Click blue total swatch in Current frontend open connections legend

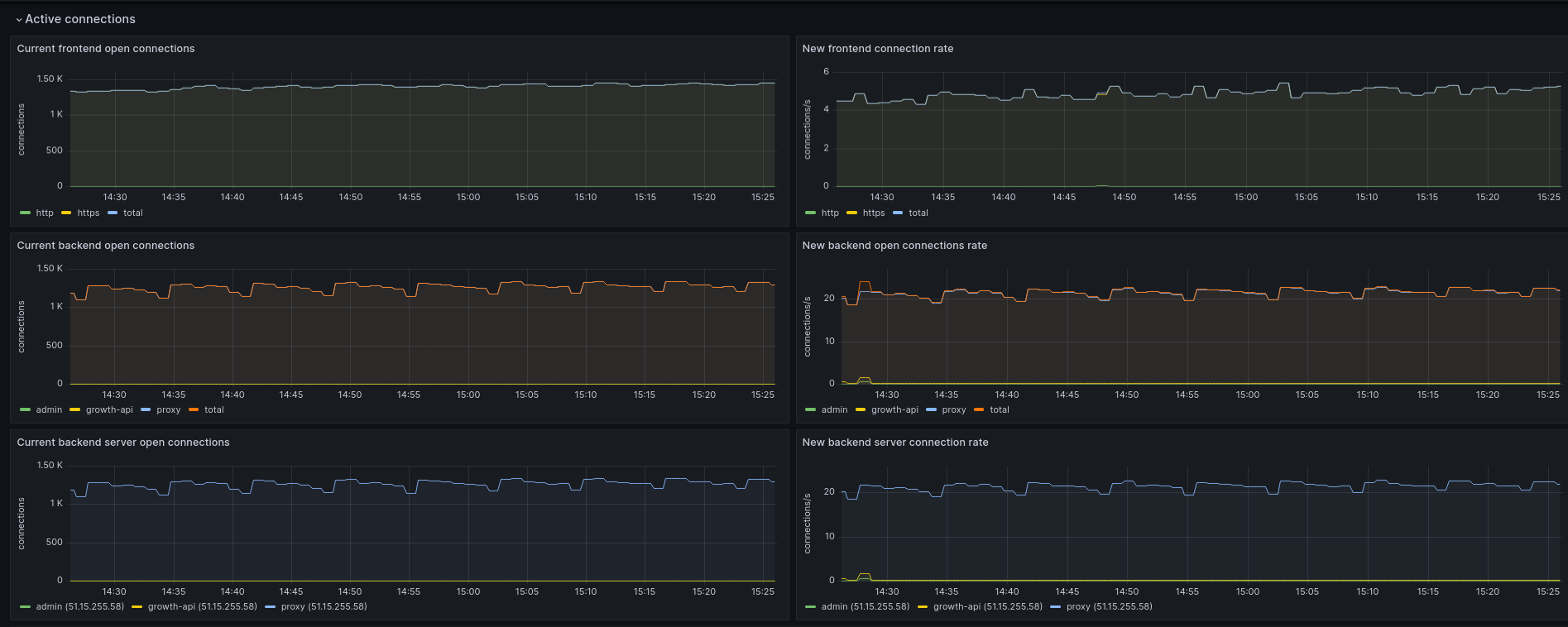[x=113, y=213]
